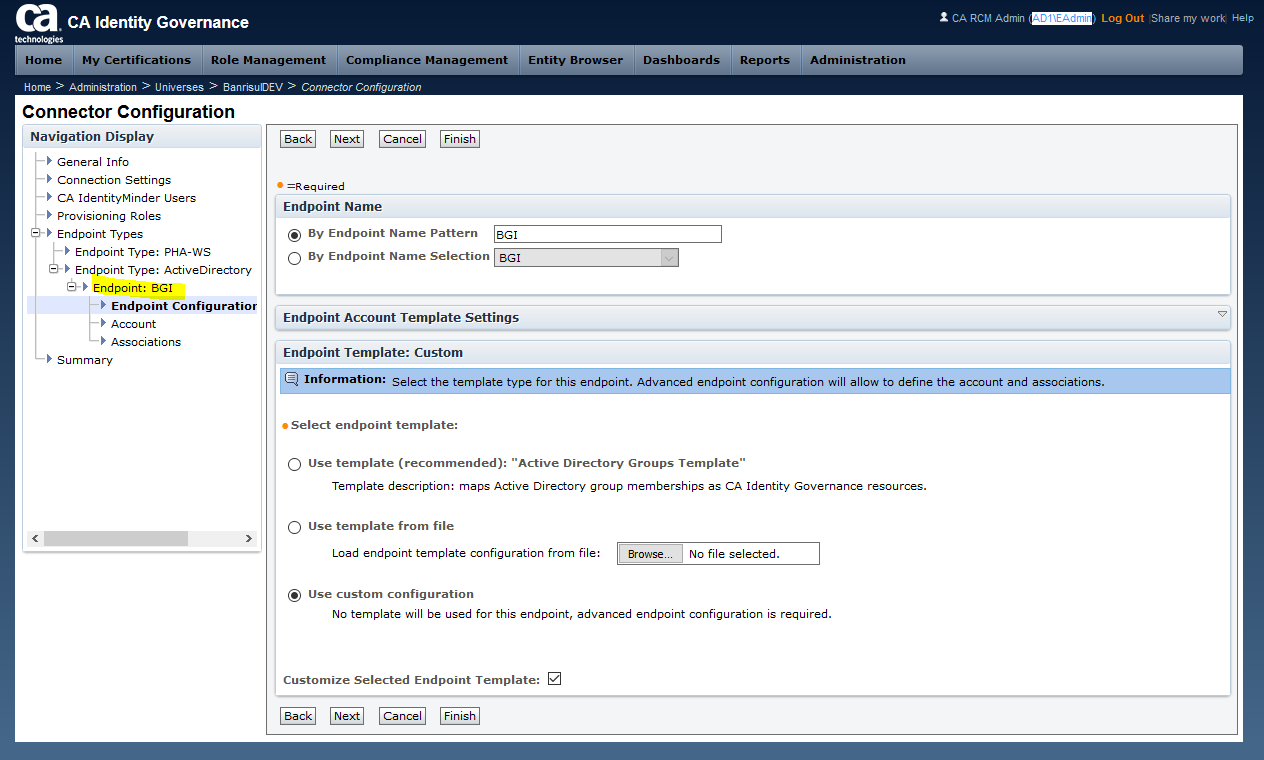Open the Home menu
This screenshot has width=1264, height=760.
(x=44, y=60)
